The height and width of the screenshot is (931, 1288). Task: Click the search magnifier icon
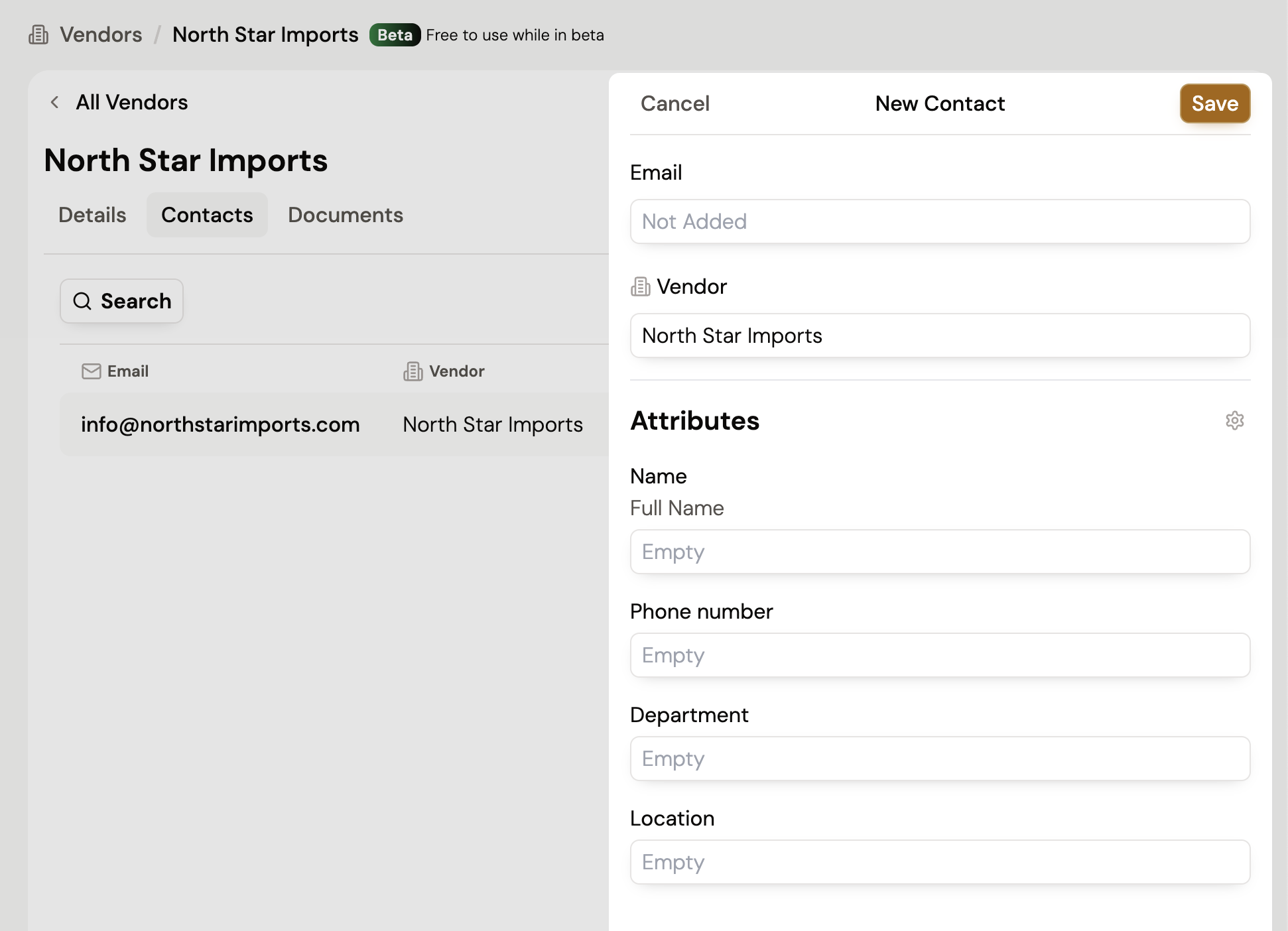tap(82, 301)
